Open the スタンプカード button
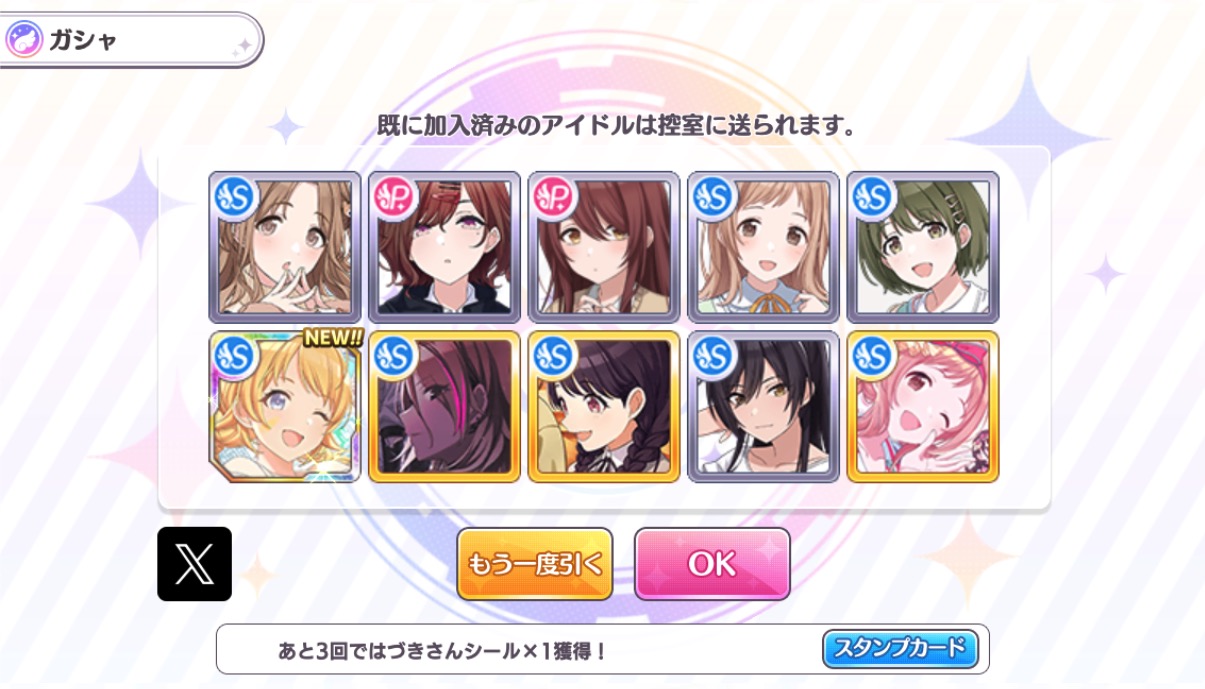 point(900,649)
